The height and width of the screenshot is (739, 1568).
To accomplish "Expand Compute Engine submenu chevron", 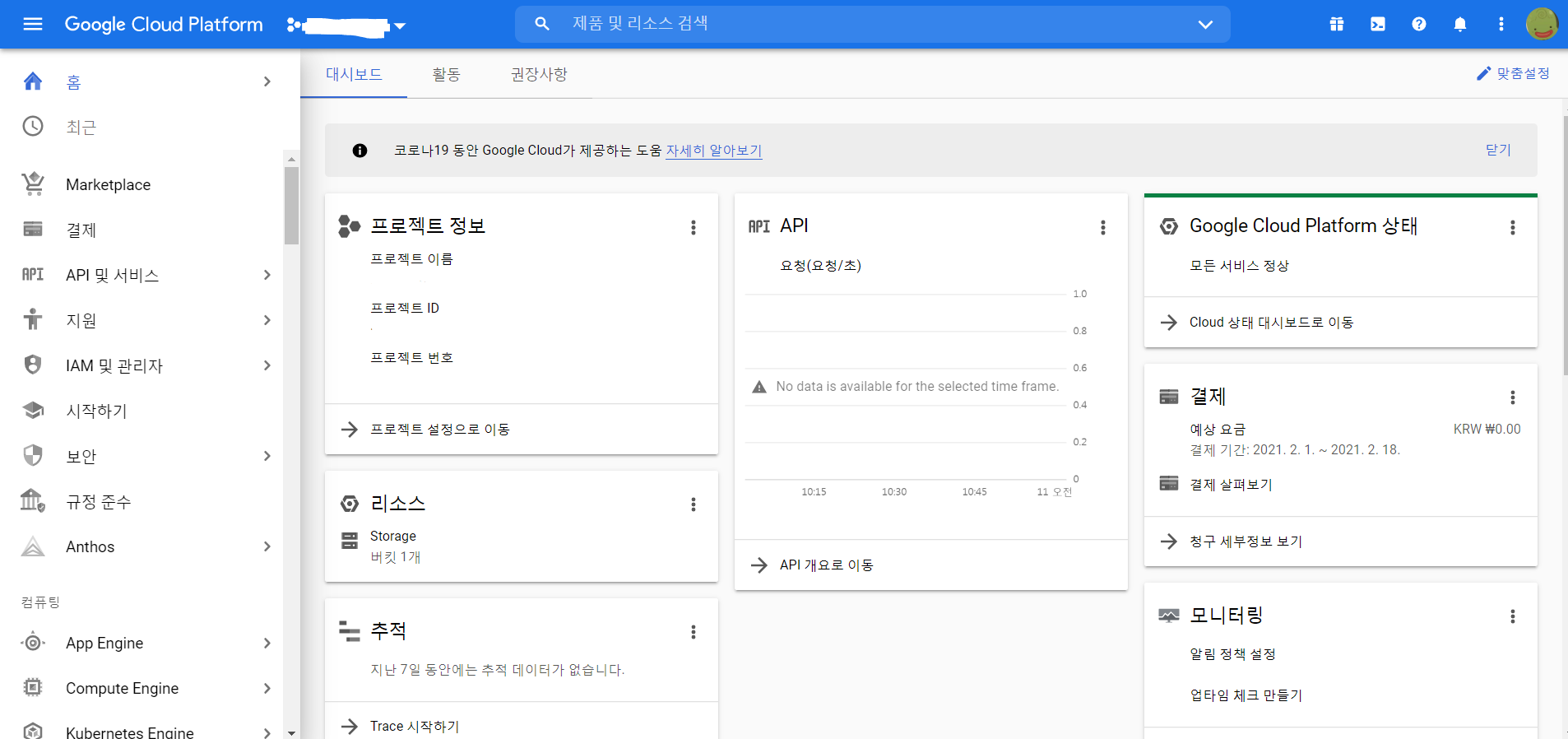I will pos(267,688).
